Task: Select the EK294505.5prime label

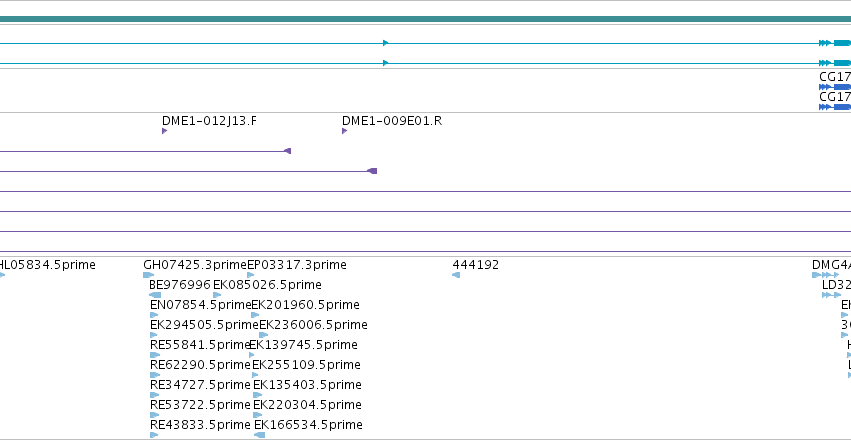Action: [x=204, y=325]
